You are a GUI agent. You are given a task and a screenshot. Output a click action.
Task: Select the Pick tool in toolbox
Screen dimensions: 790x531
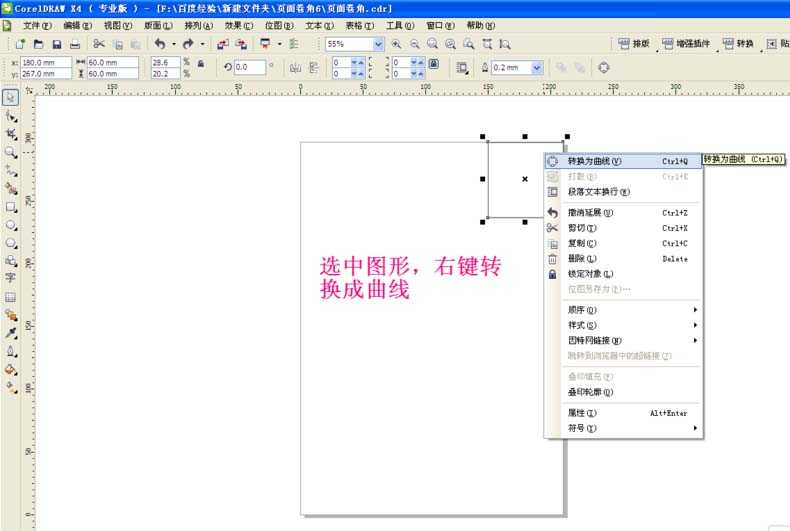(x=11, y=97)
